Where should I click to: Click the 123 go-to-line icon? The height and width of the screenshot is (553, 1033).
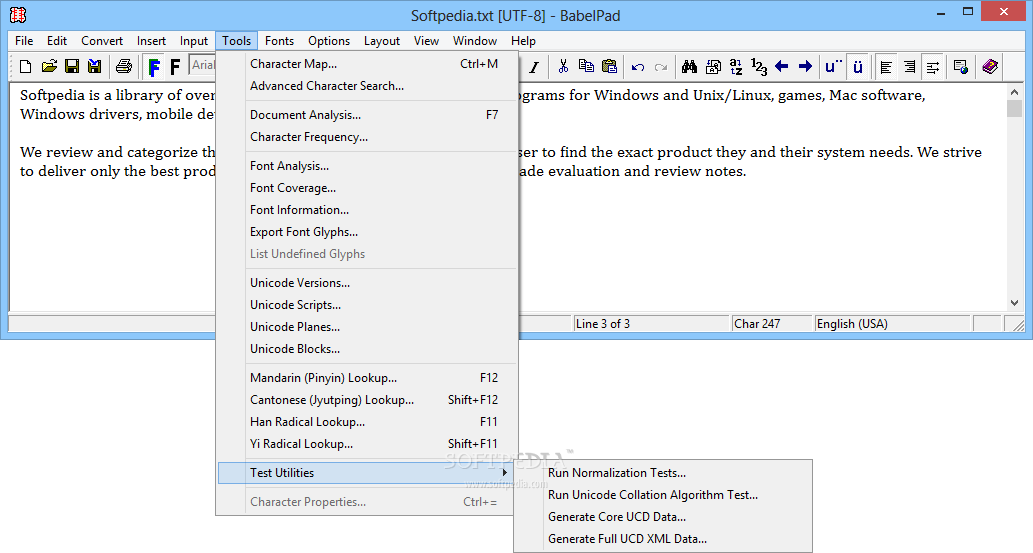pyautogui.click(x=759, y=67)
